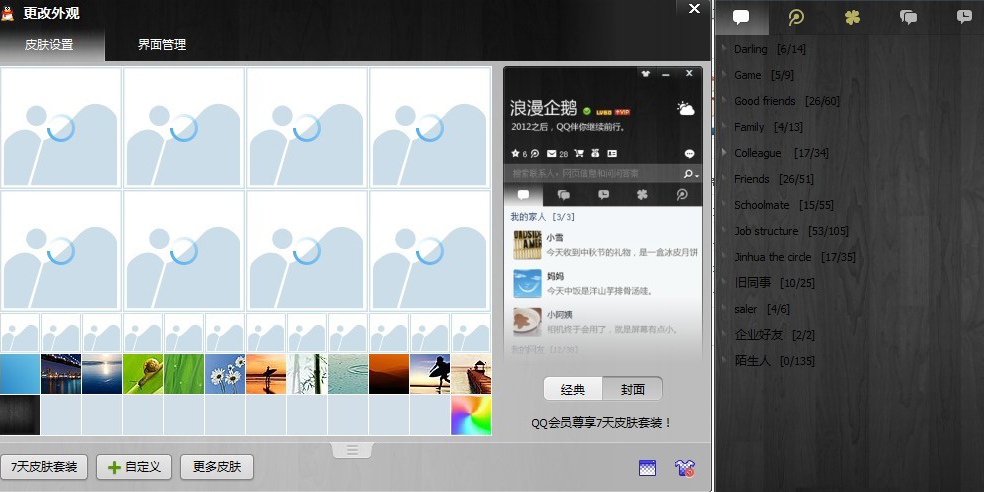Click the red VIP badge
The width and height of the screenshot is (984, 492).
(x=622, y=112)
